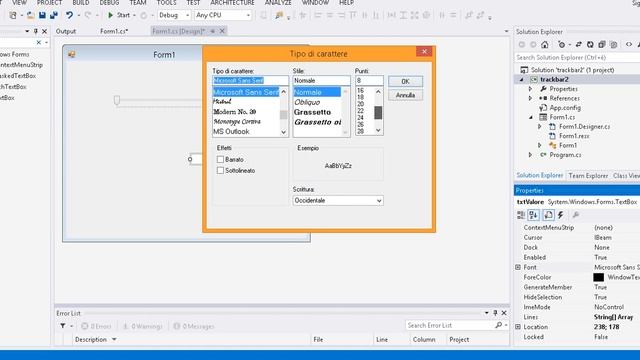Toggle the 0 Warnings filter in Error List

click(x=142, y=326)
